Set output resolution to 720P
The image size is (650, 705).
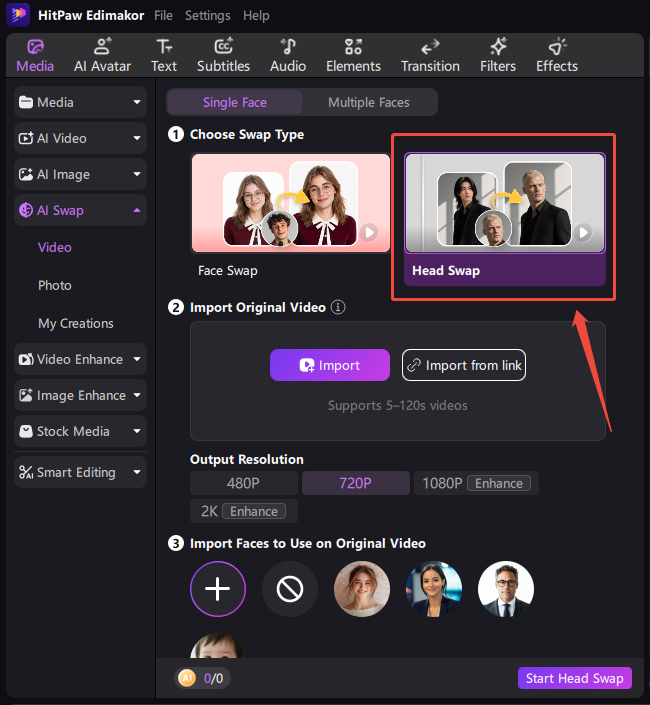click(x=356, y=483)
